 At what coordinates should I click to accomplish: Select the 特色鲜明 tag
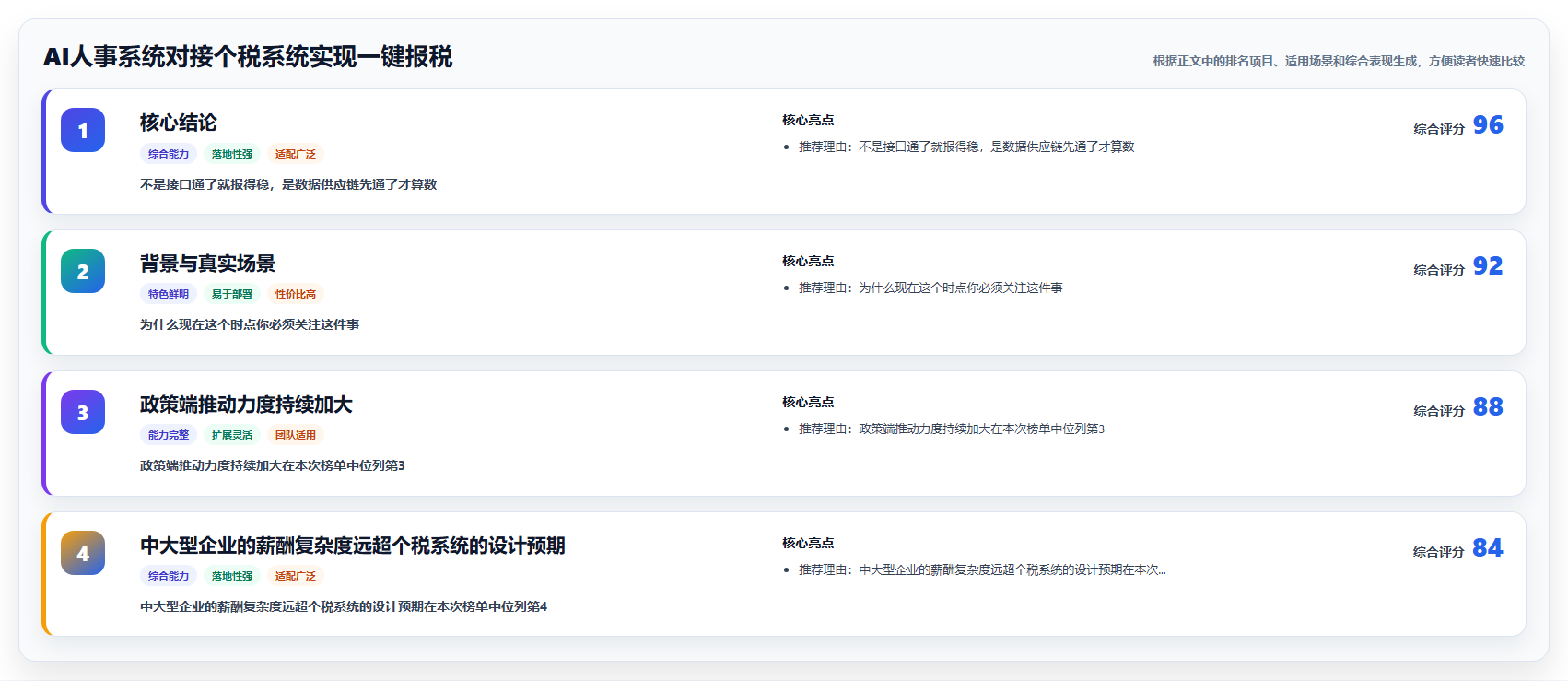(x=169, y=294)
